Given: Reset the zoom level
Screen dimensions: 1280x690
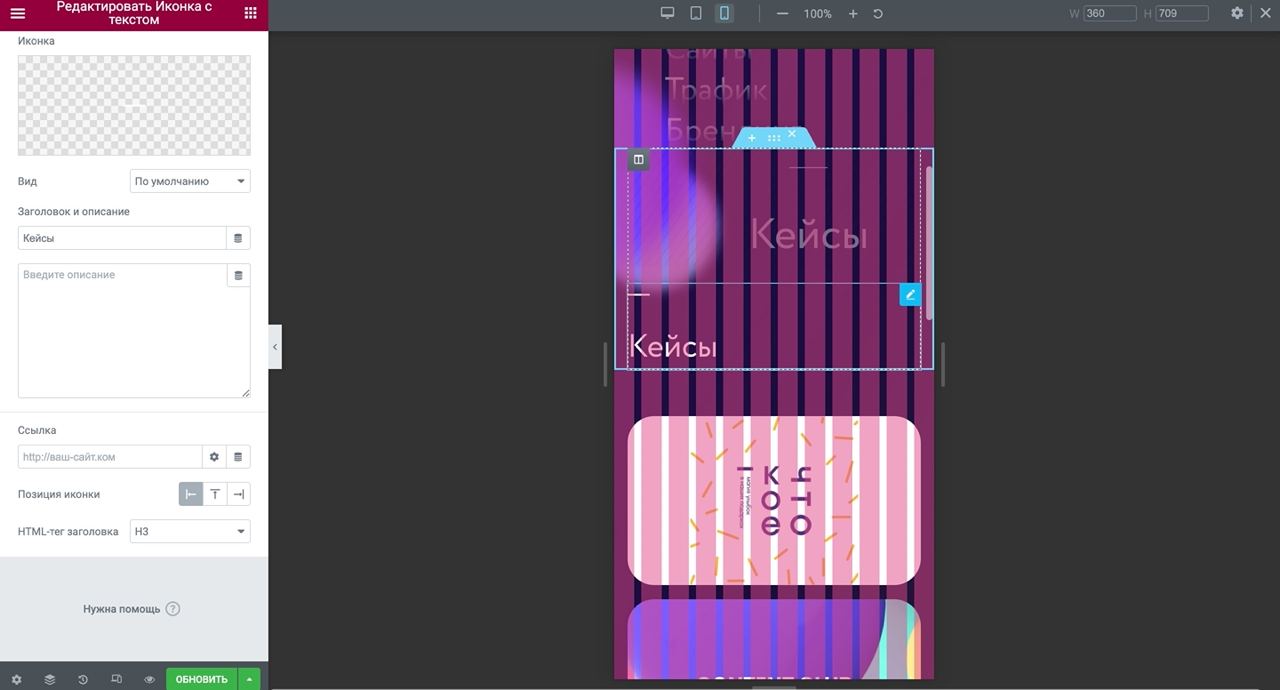Looking at the screenshot, I should point(878,14).
